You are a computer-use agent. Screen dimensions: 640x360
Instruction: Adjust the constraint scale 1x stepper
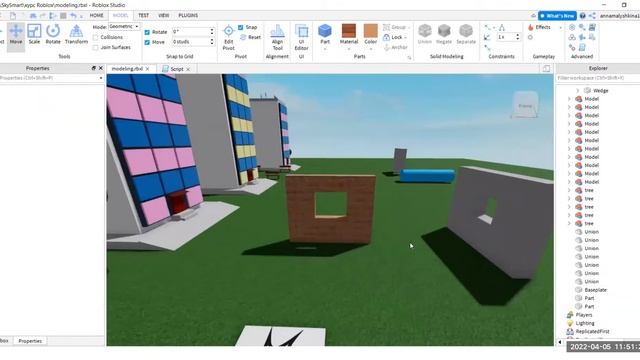point(518,37)
